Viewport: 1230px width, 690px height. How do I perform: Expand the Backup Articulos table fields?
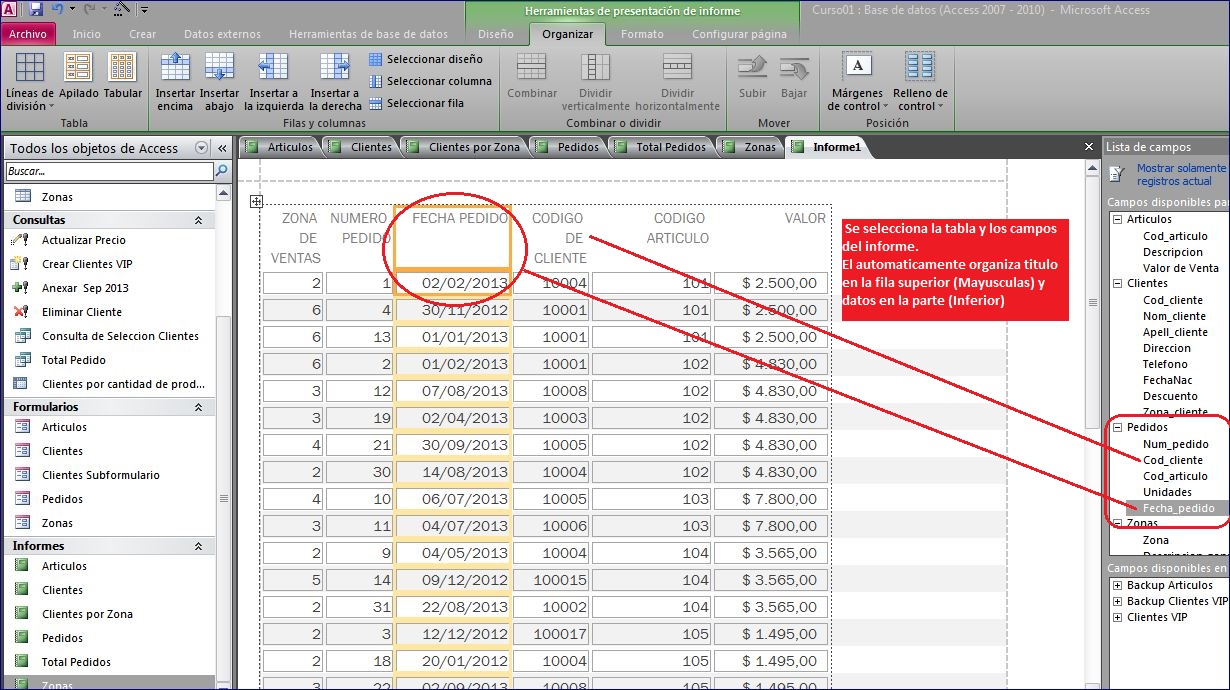pos(1118,586)
